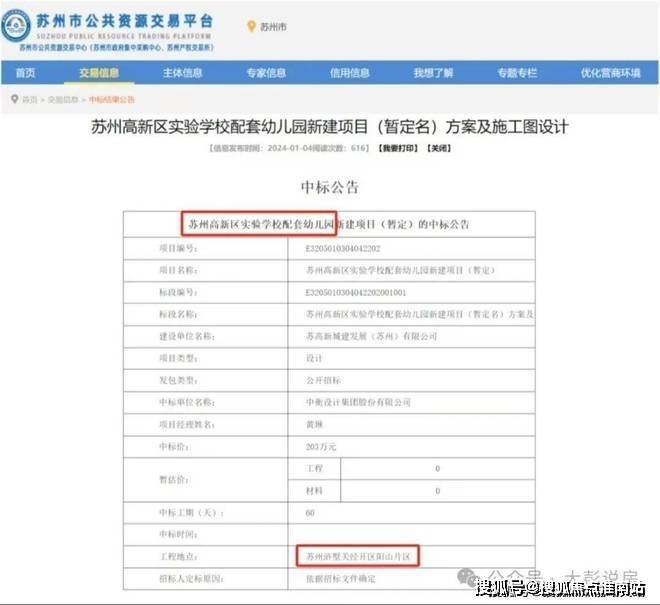The width and height of the screenshot is (660, 605).
Task: Click the 项目经理姓名 value cell
Action: click(412, 424)
